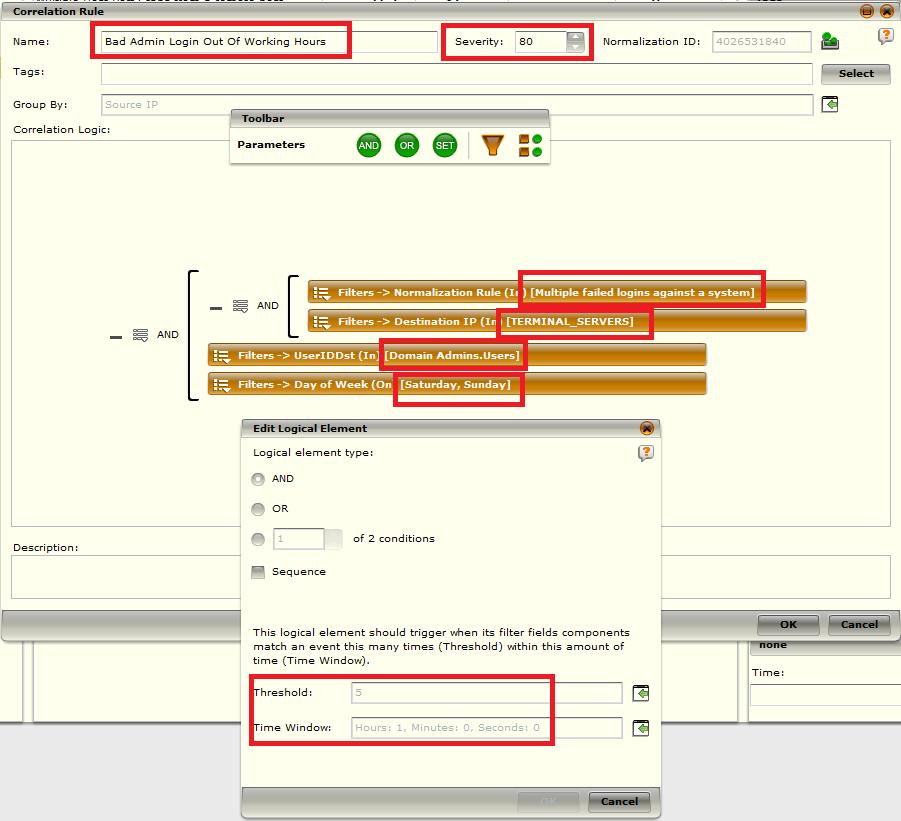Click filter icon on UserIDDst row

[221, 356]
